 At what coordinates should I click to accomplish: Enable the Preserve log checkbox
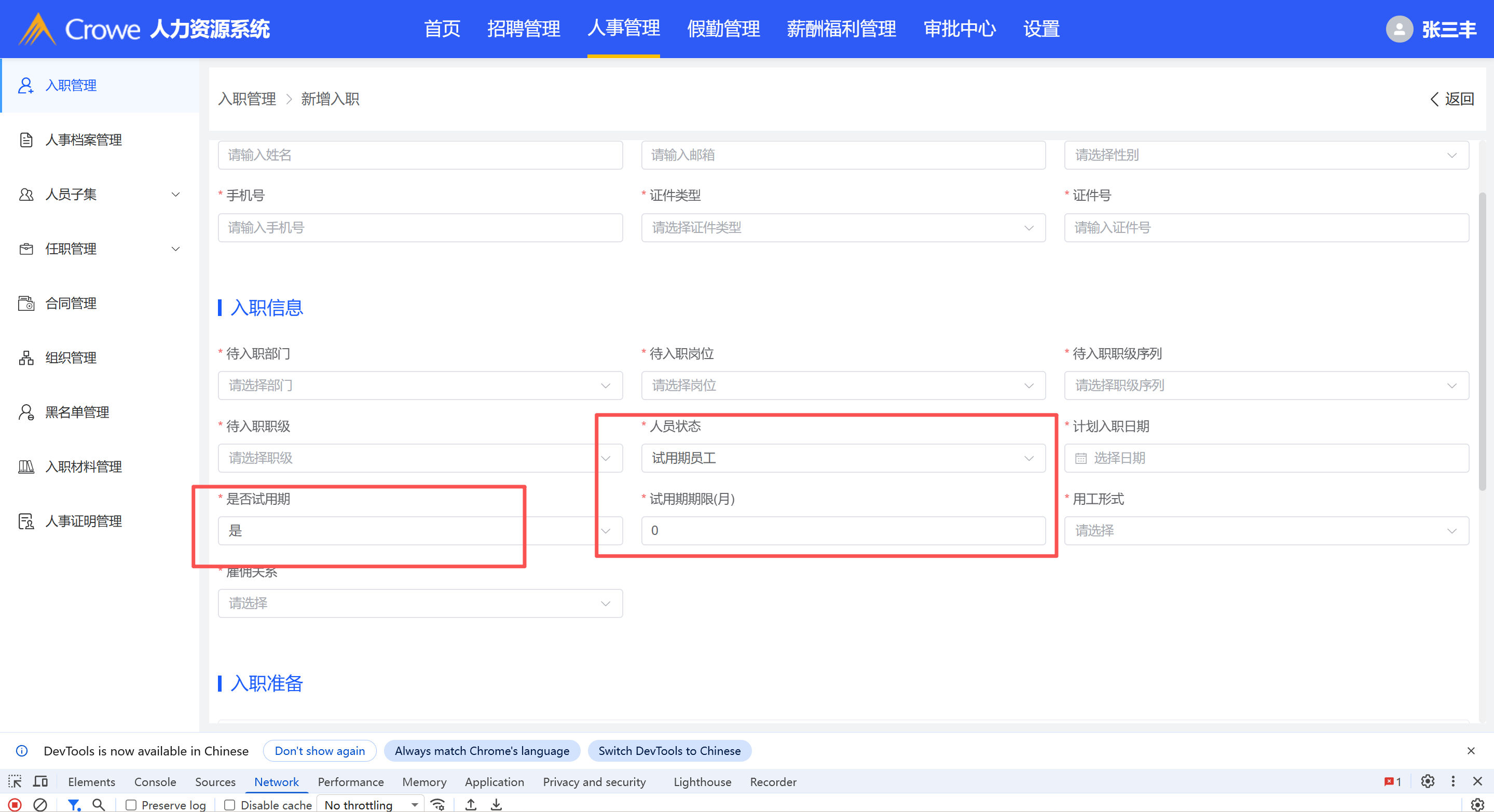[131, 805]
